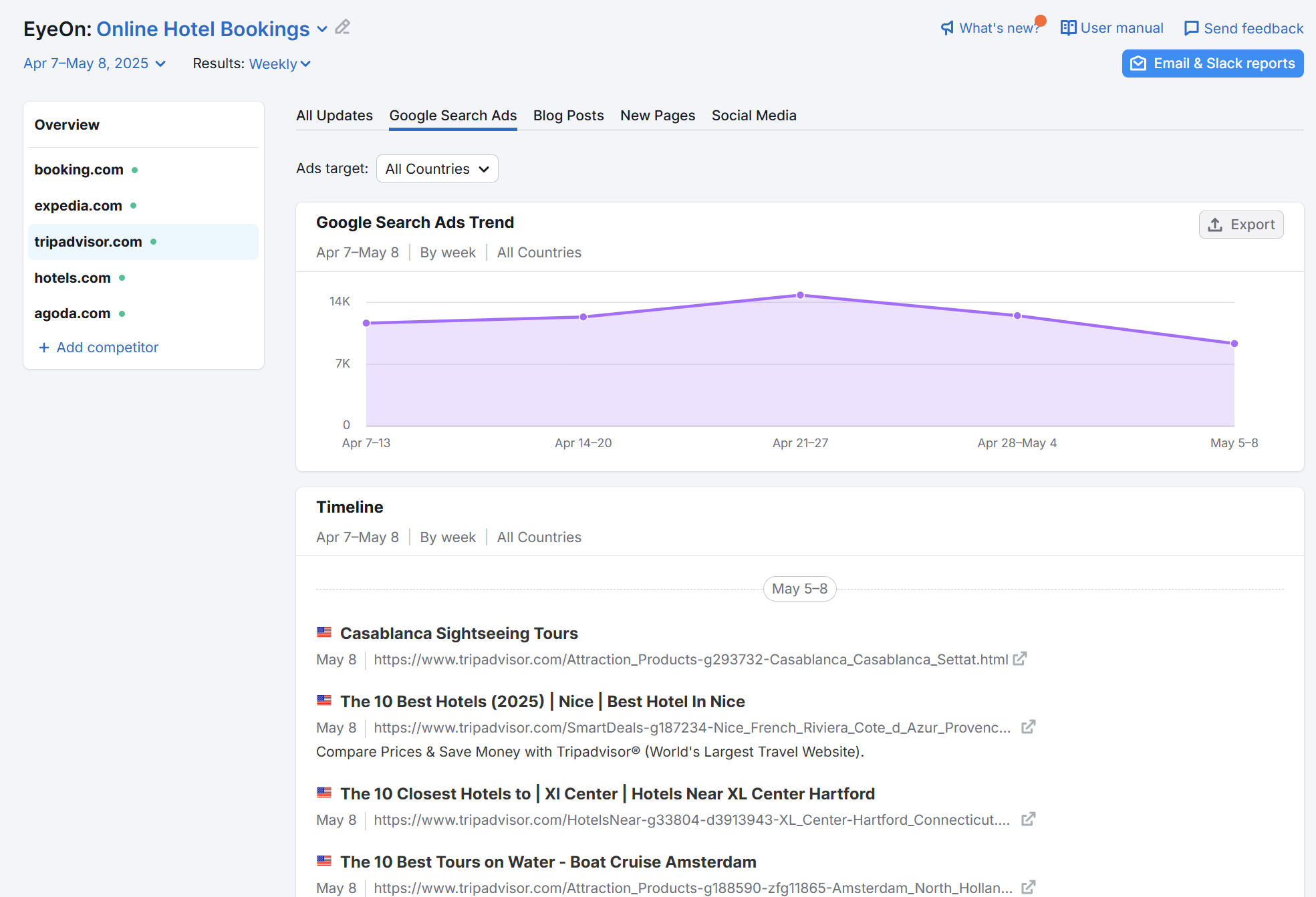This screenshot has height=897, width=1316.
Task: Open external link icon for Nice hotels ad
Action: [x=1028, y=727]
